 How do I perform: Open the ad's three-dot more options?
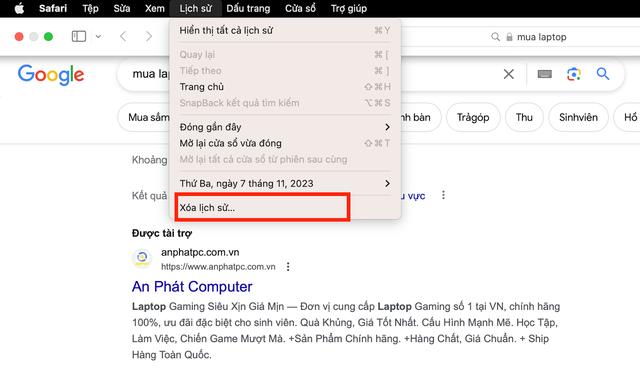[x=288, y=267]
